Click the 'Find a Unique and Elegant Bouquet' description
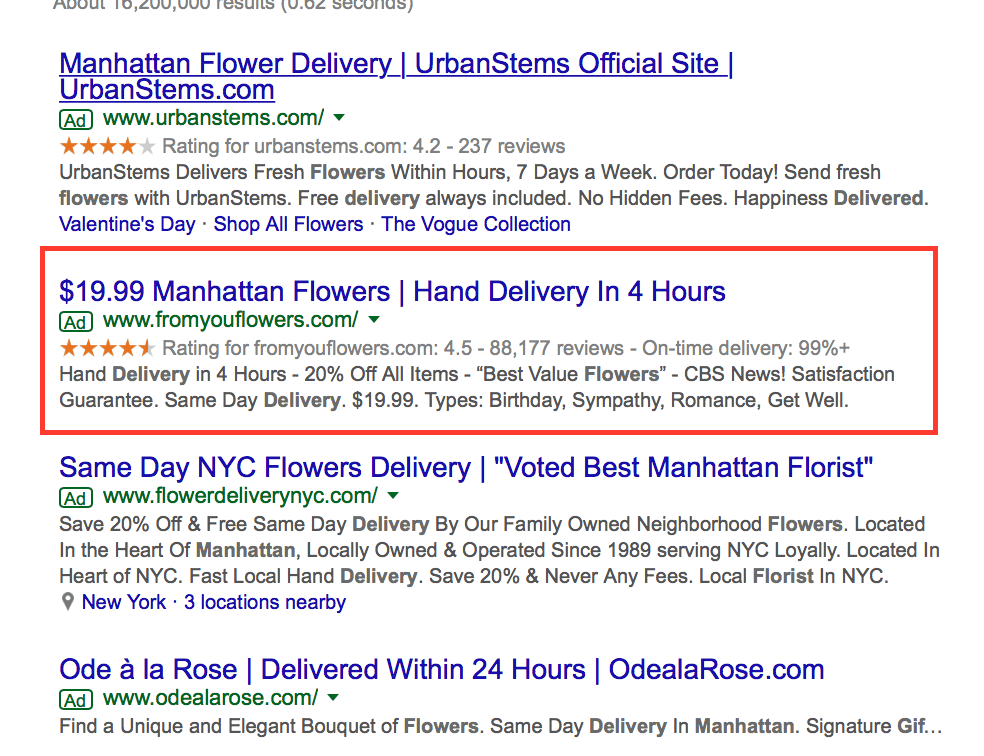984x756 pixels. [x=501, y=726]
